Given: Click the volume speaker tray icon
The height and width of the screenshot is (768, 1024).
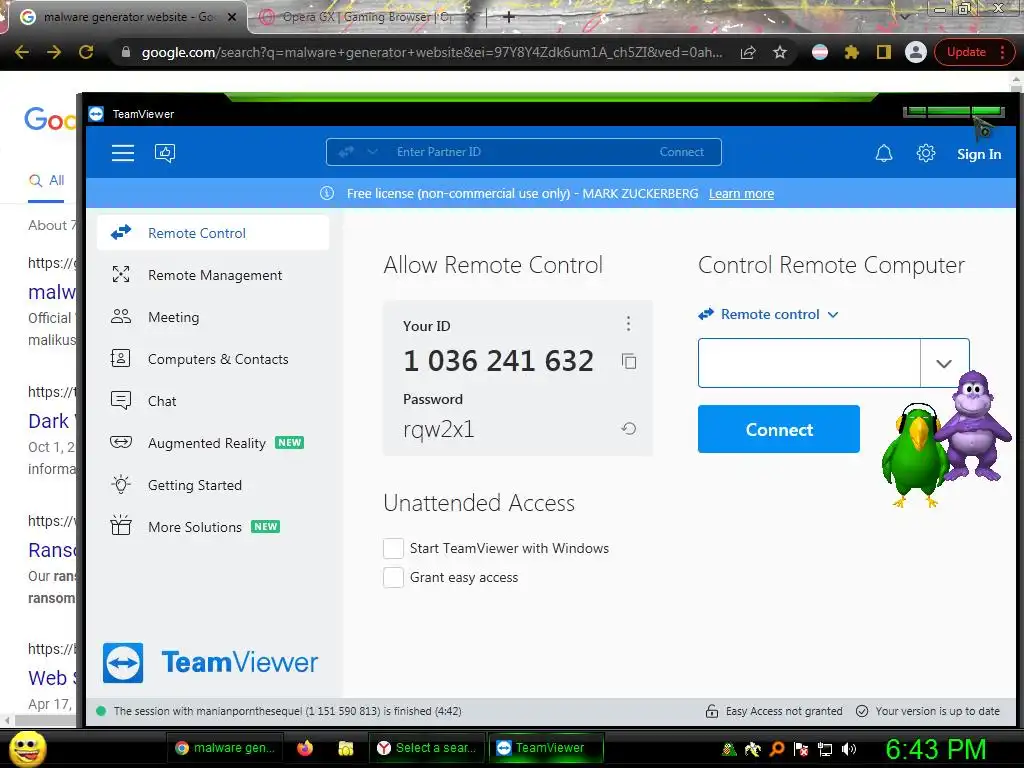Looking at the screenshot, I should point(848,749).
